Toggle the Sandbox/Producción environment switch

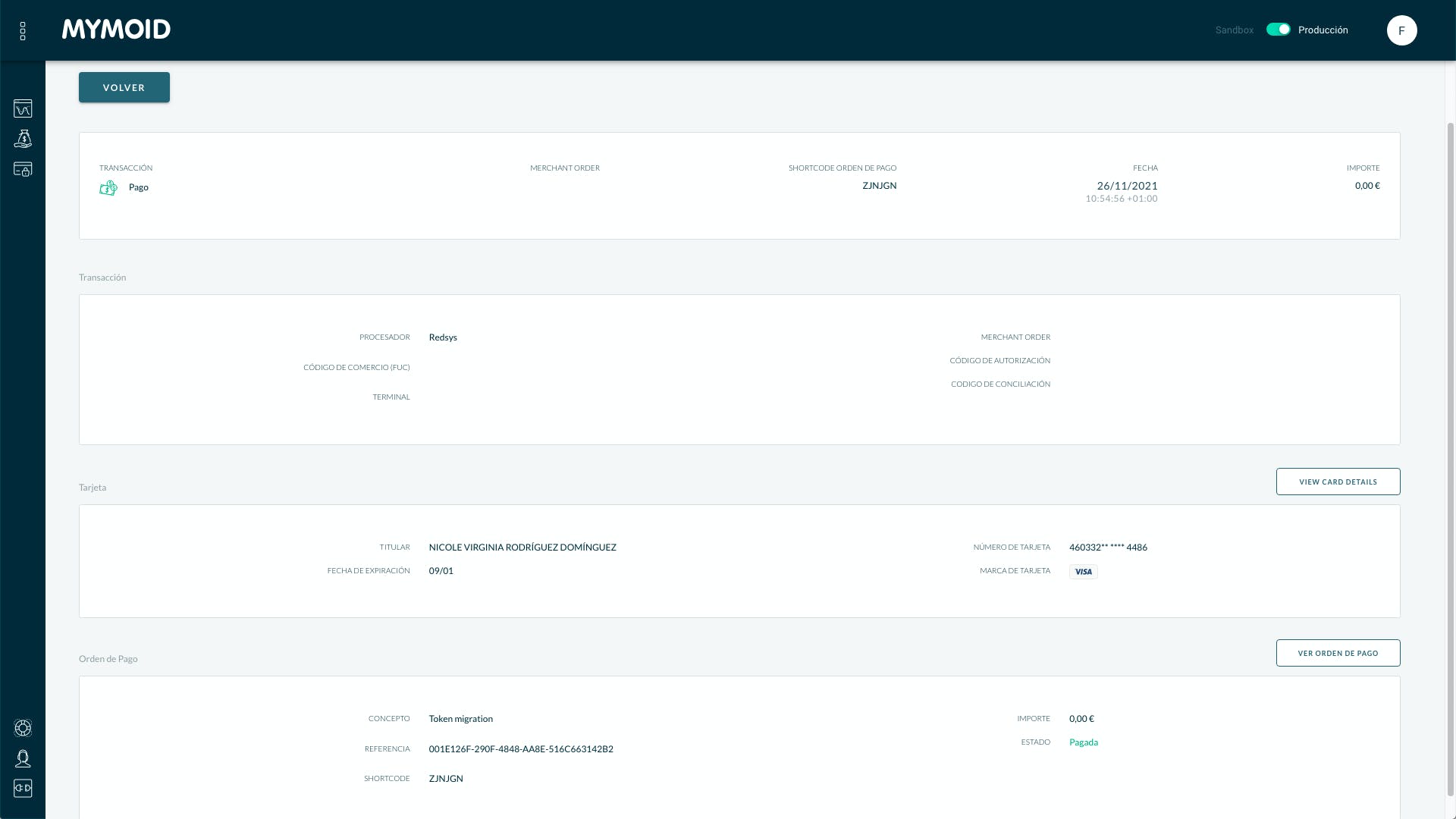pos(1278,30)
